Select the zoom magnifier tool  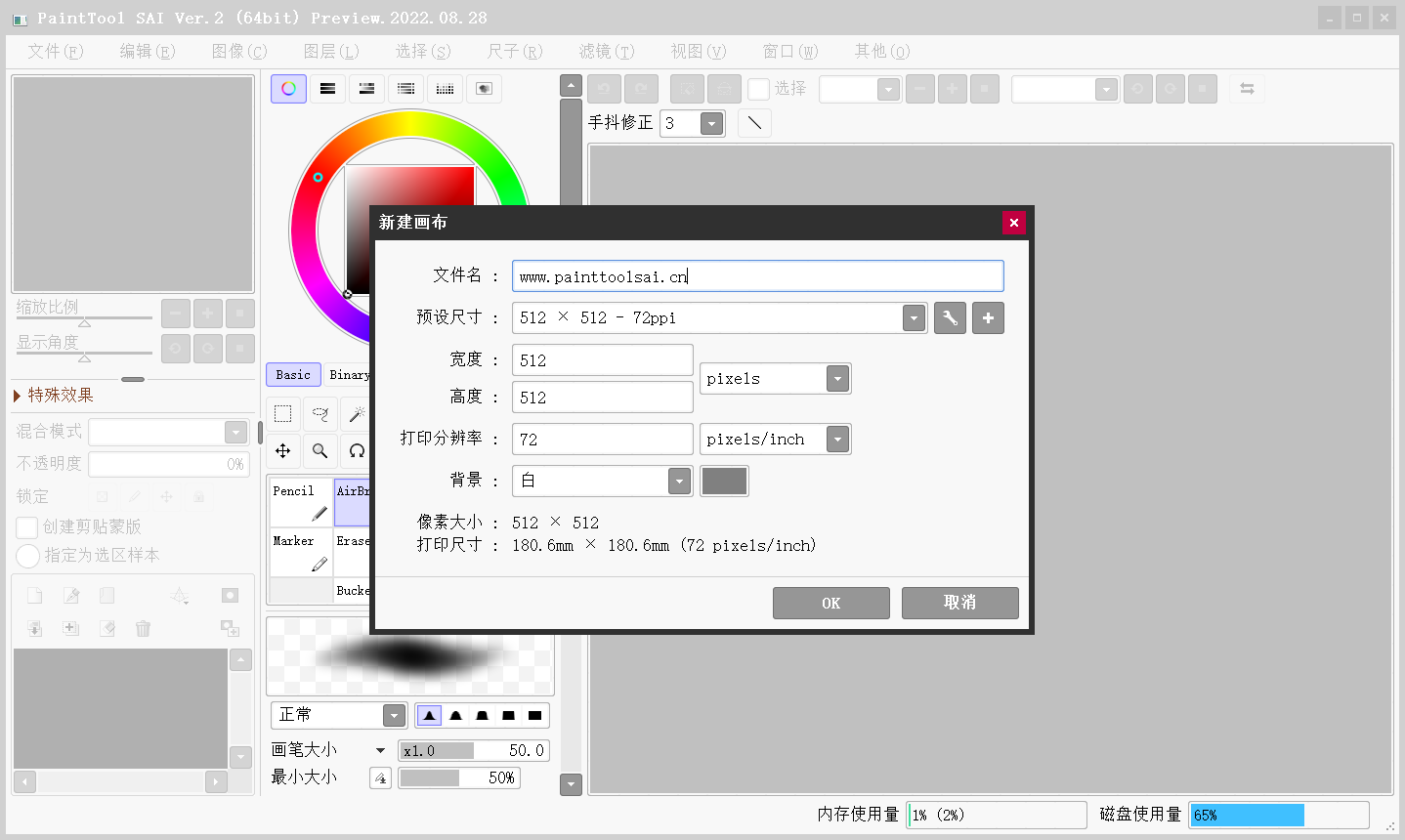(x=319, y=451)
